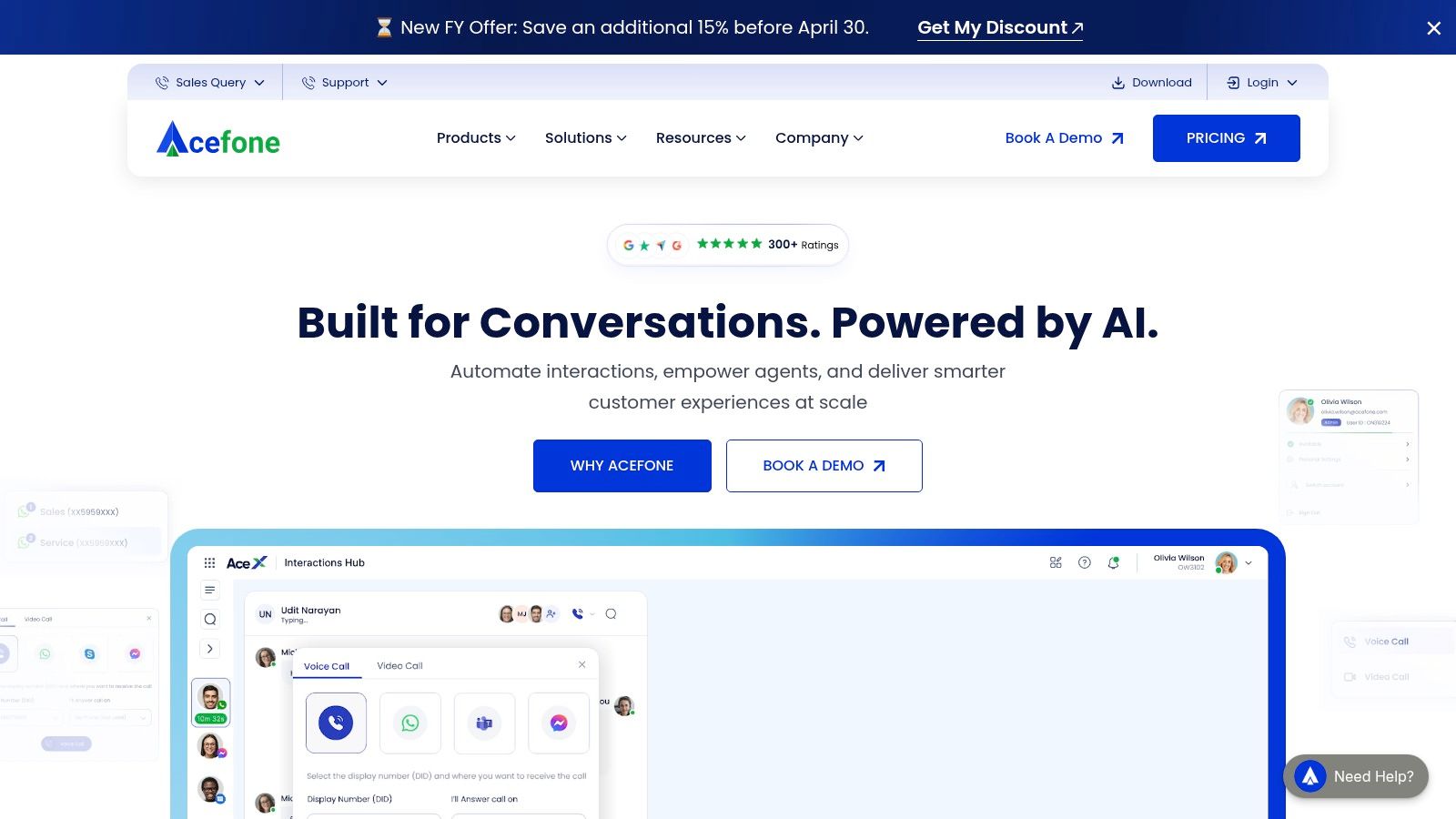Open the Login dropdown

click(1261, 82)
